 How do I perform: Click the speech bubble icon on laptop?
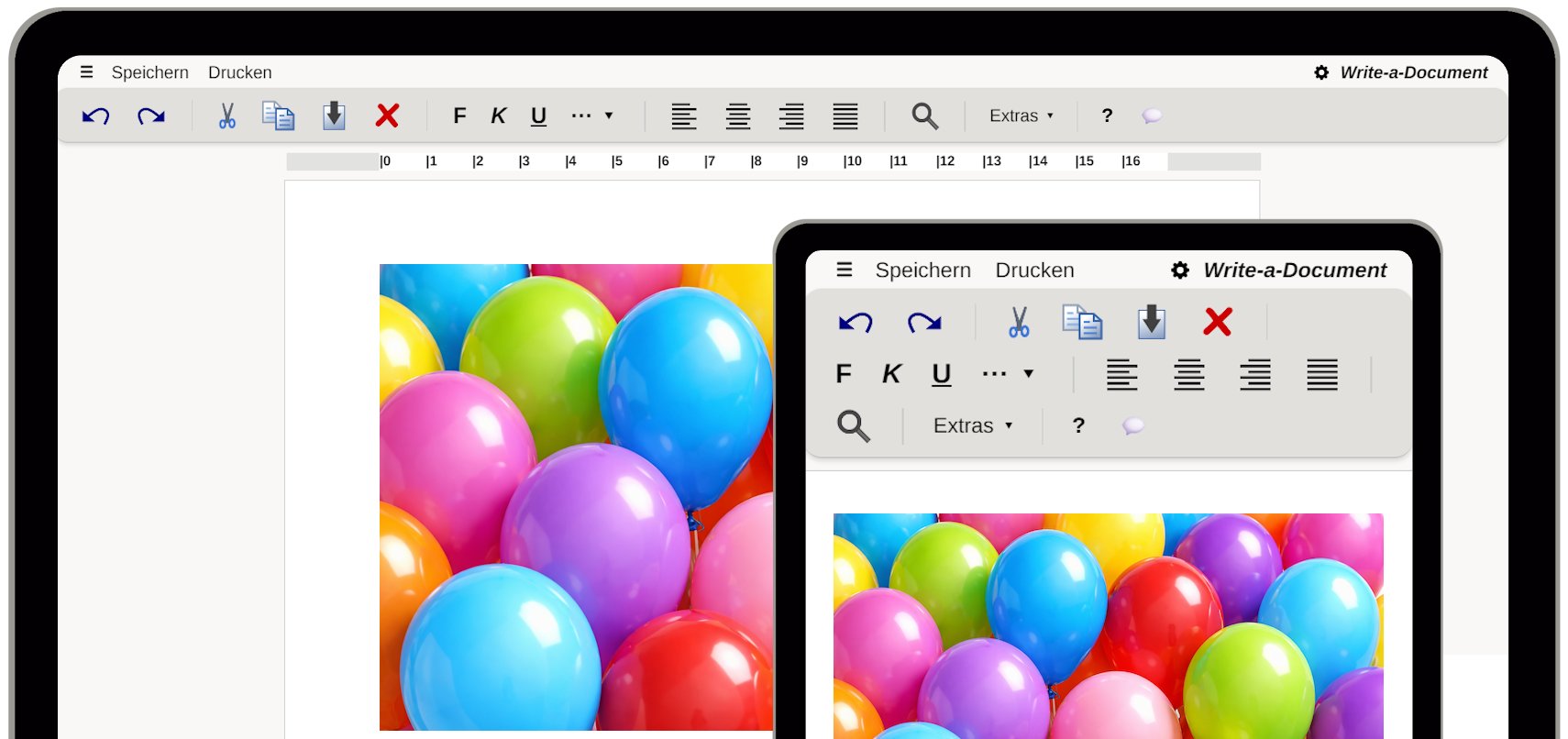coord(1153,116)
